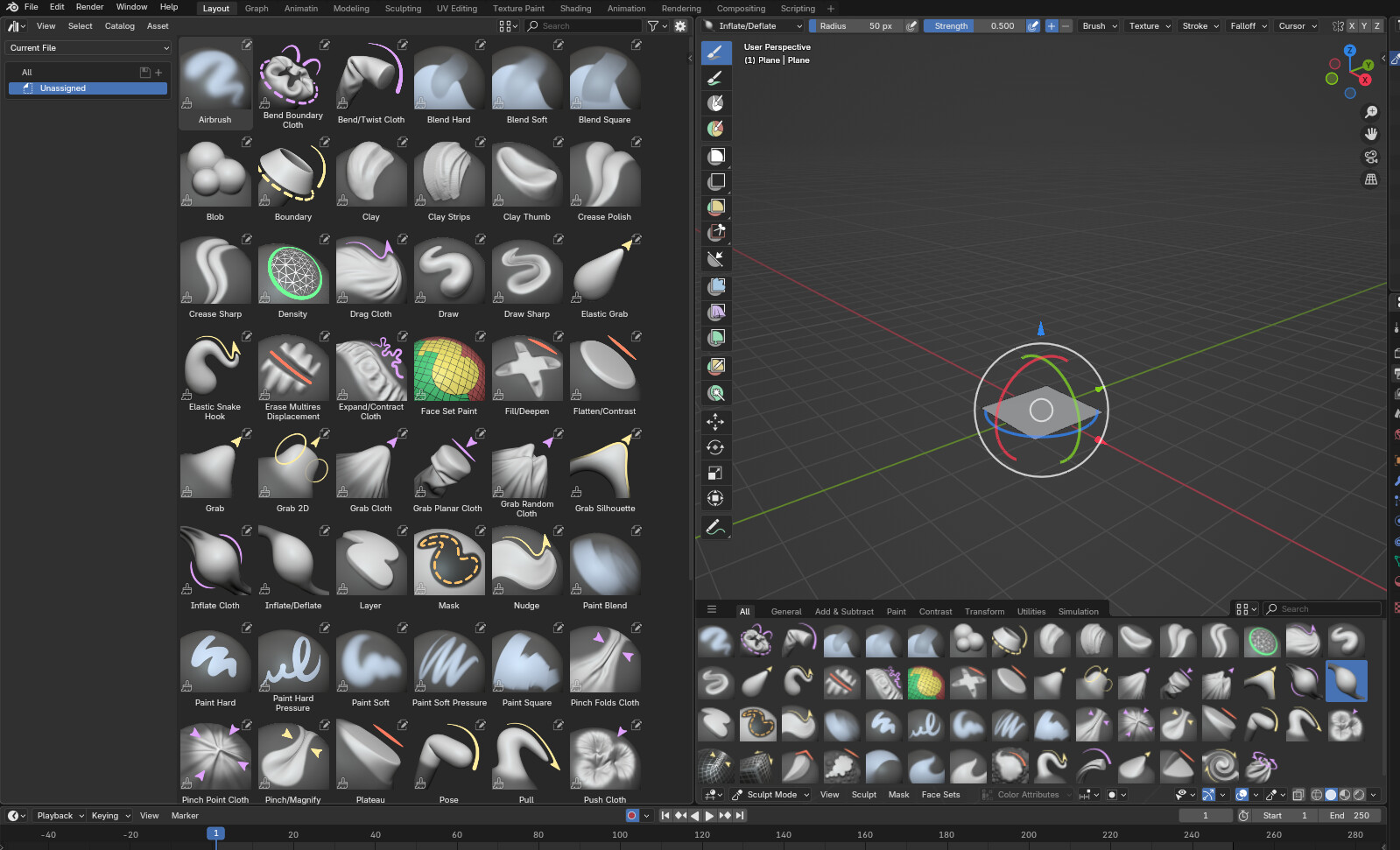
Task: Select the Scale tool in the toolbar
Action: pos(715,474)
